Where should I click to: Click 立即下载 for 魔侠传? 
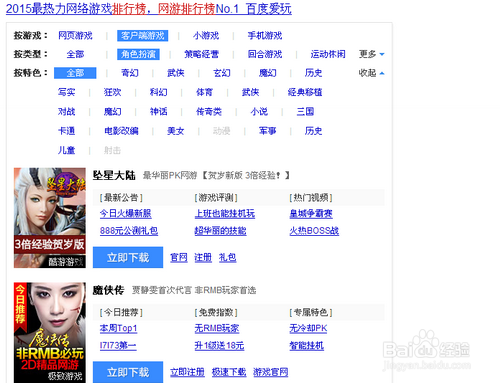pos(128,372)
